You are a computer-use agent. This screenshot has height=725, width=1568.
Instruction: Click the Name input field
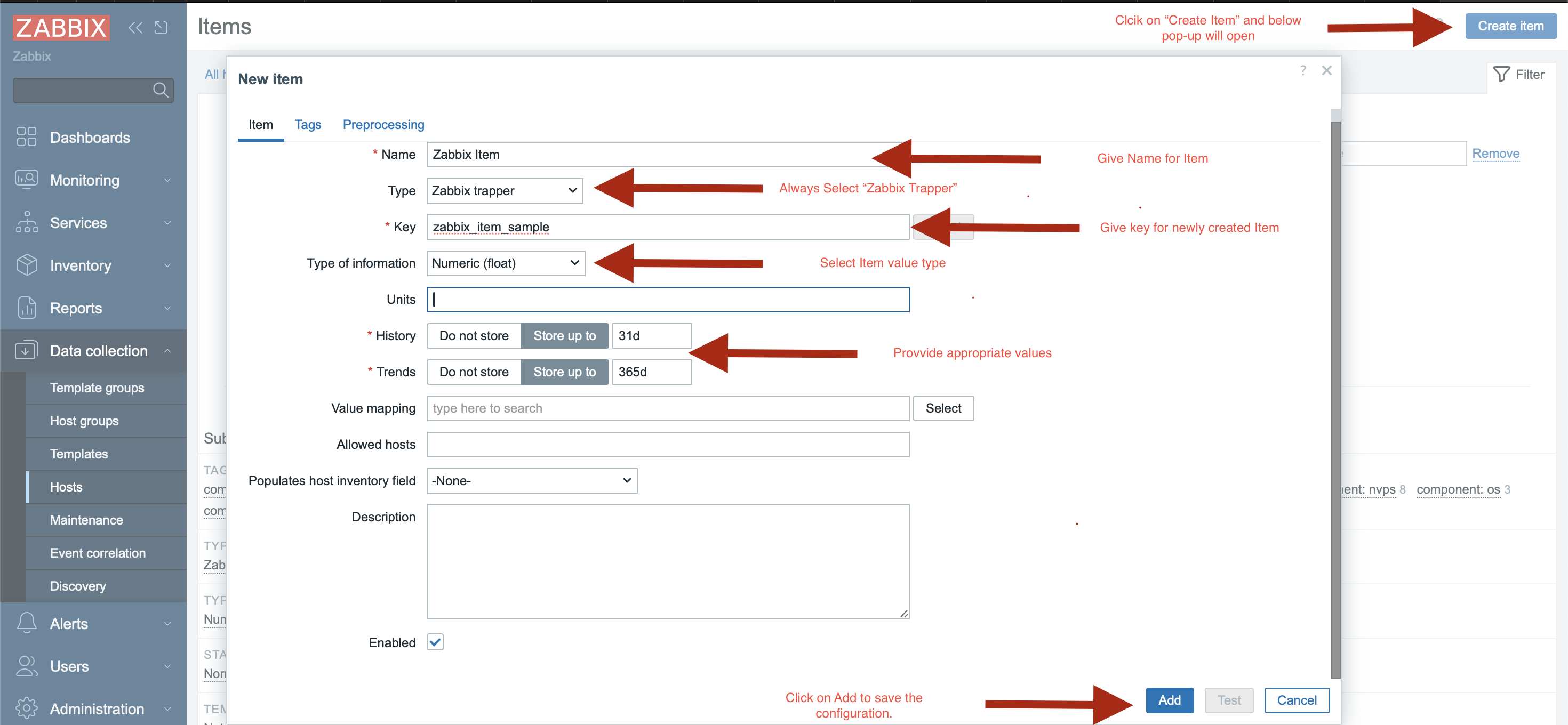668,155
